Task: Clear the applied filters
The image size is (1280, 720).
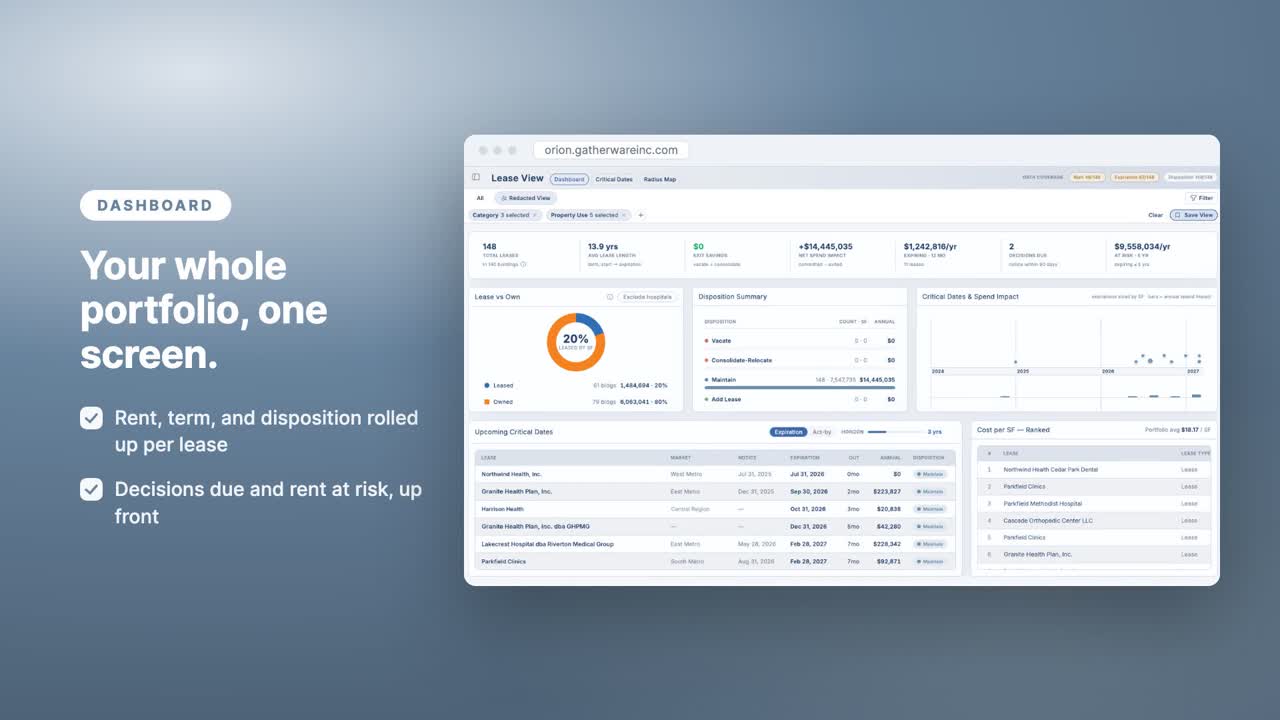Action: point(1155,215)
